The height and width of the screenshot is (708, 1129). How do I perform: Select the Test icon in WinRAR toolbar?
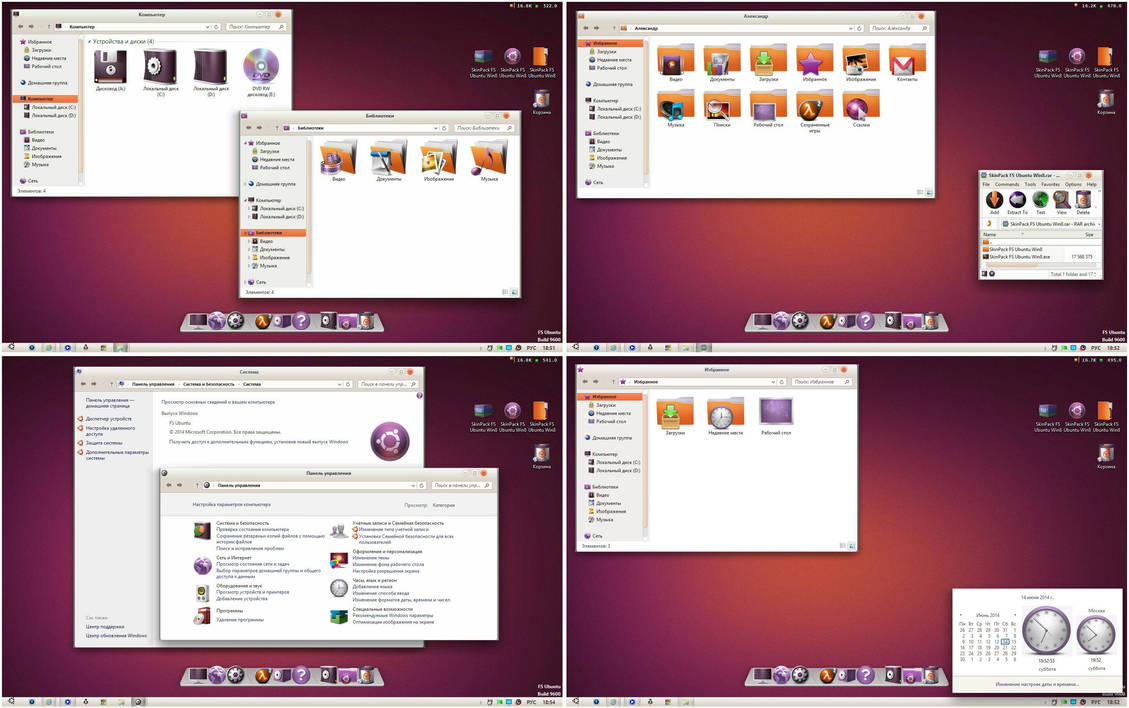pyautogui.click(x=1040, y=200)
